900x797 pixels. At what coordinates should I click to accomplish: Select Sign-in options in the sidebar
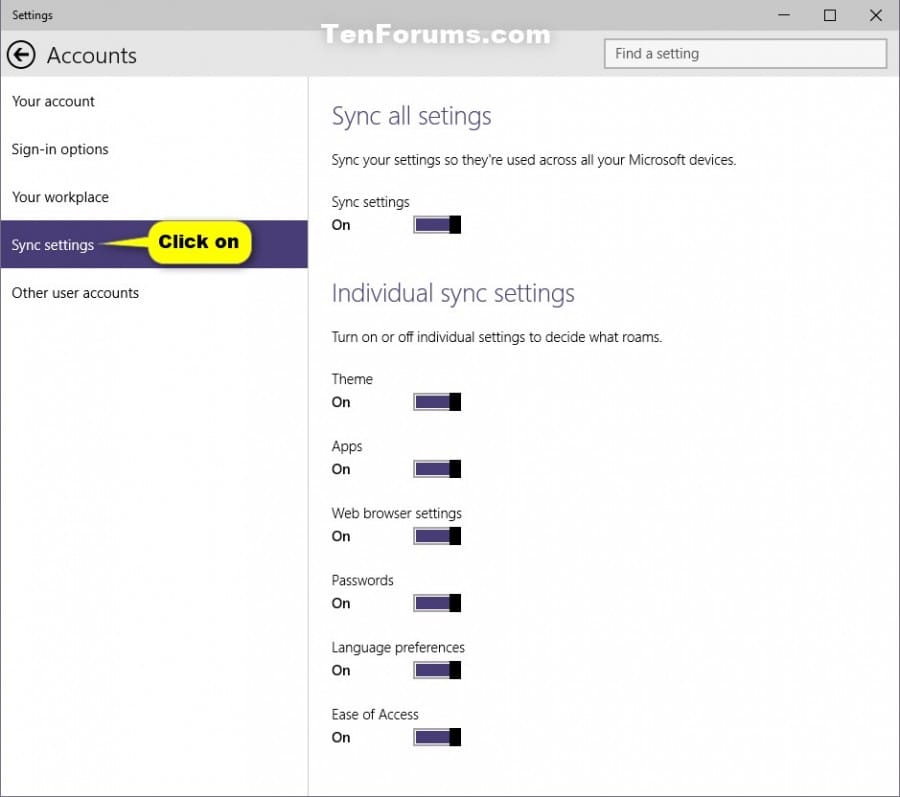click(60, 149)
